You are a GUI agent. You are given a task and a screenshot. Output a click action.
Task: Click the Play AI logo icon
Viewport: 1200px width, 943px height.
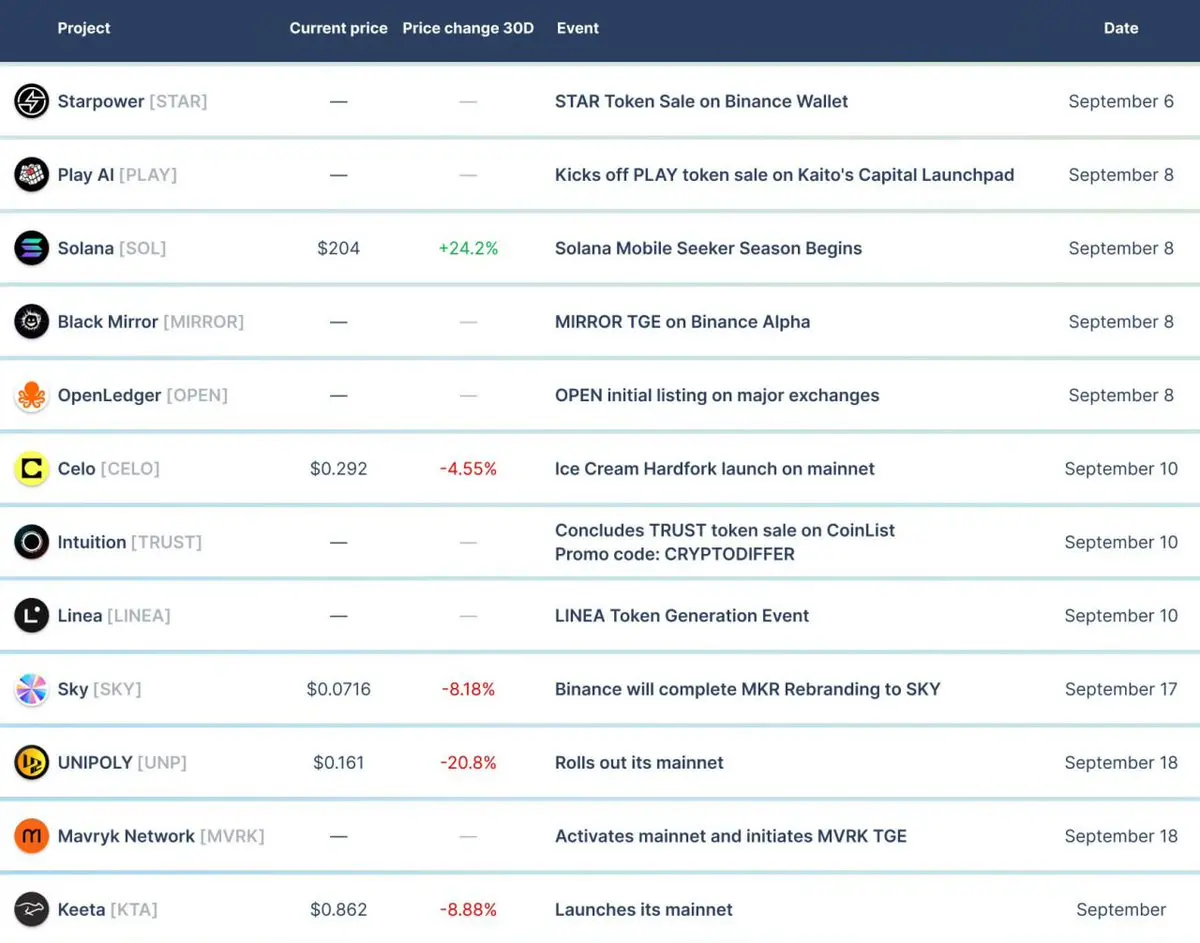[32, 175]
